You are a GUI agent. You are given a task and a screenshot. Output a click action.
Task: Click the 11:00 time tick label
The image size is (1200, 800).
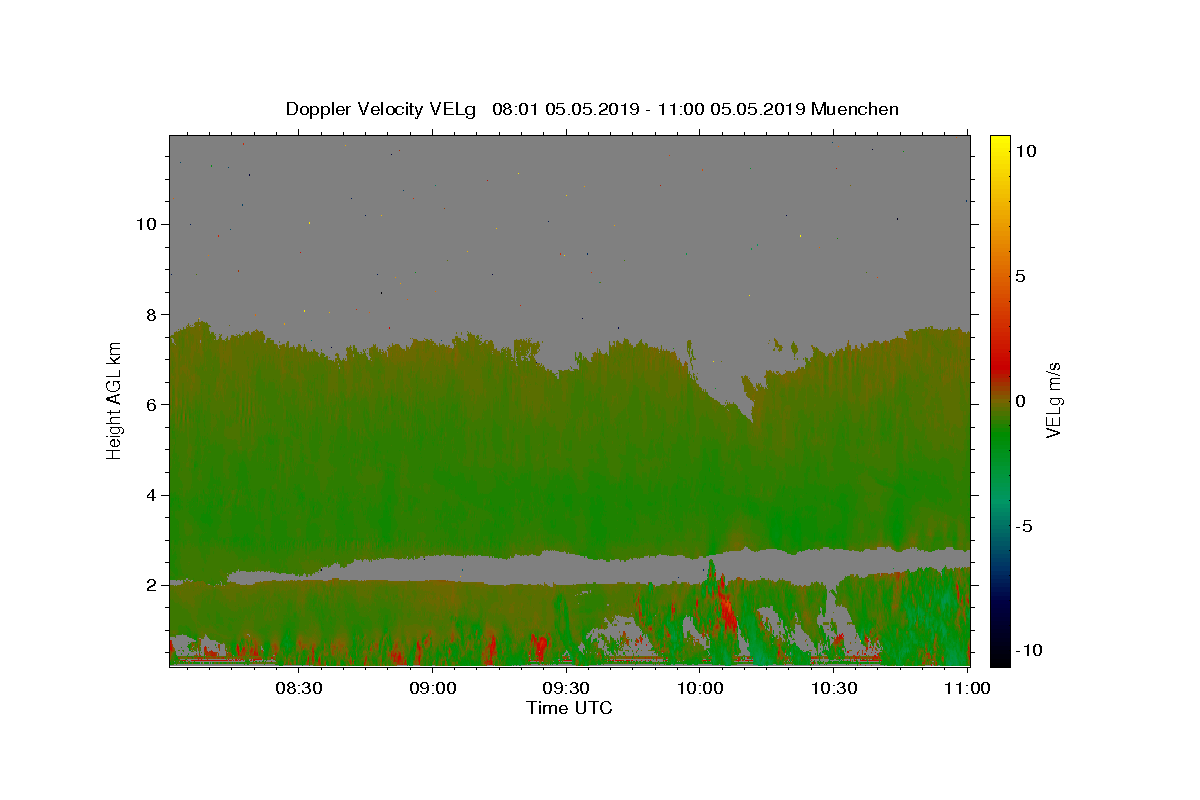coord(966,688)
